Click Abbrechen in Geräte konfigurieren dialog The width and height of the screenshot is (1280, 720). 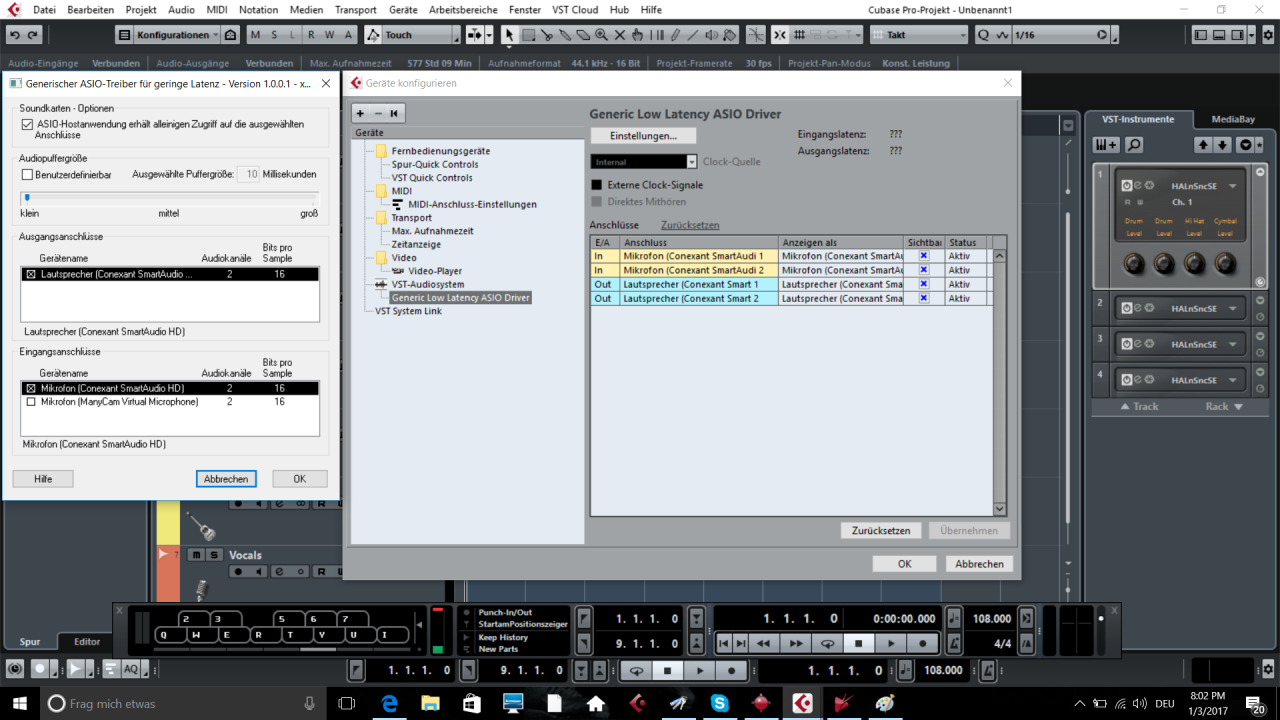979,564
